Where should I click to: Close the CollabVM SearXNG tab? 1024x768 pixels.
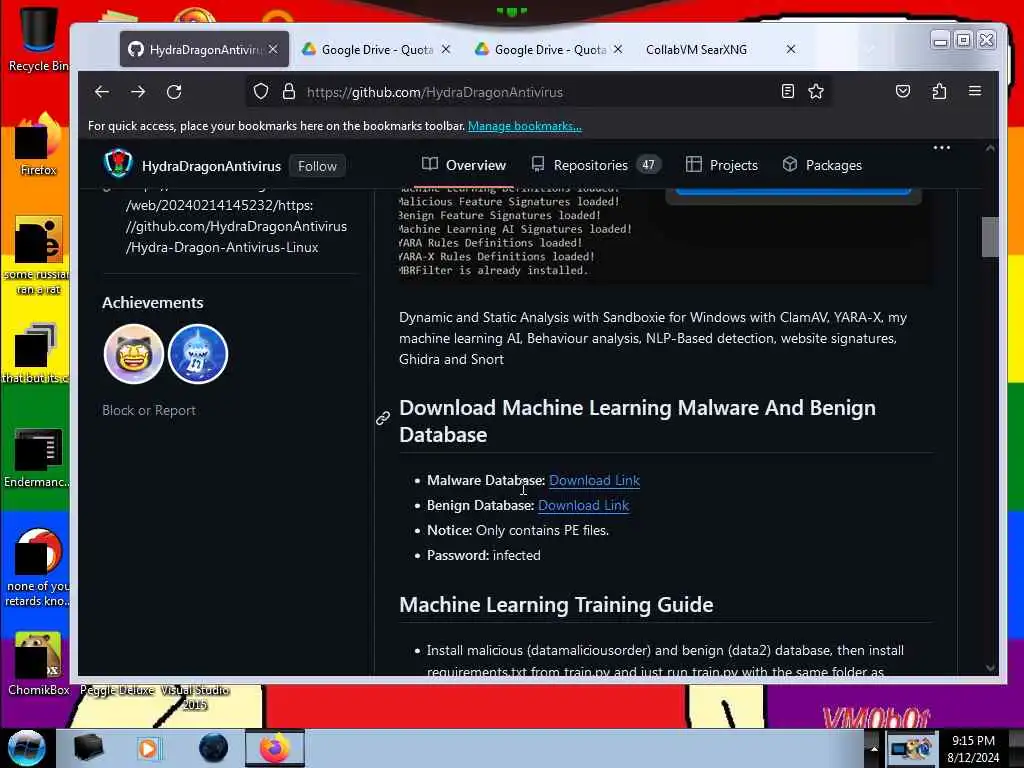point(790,49)
